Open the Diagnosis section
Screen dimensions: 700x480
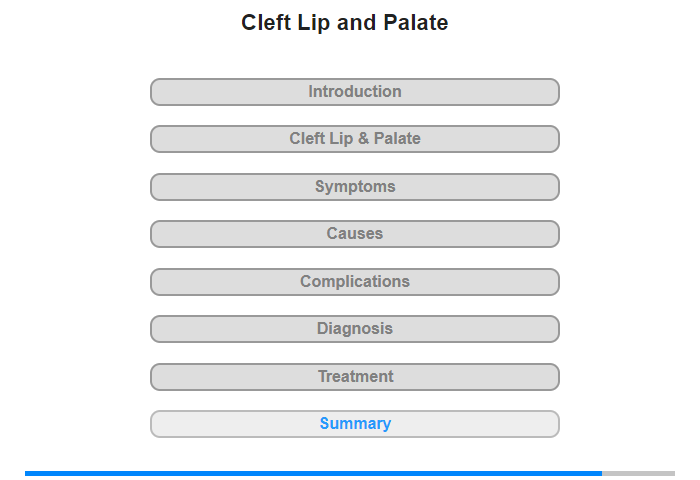coord(355,329)
